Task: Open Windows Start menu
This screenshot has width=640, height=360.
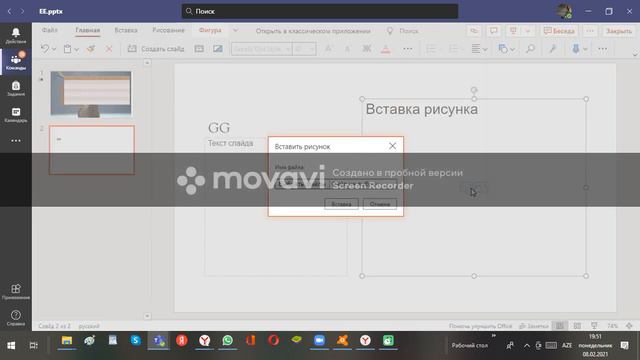Action: pyautogui.click(x=11, y=345)
